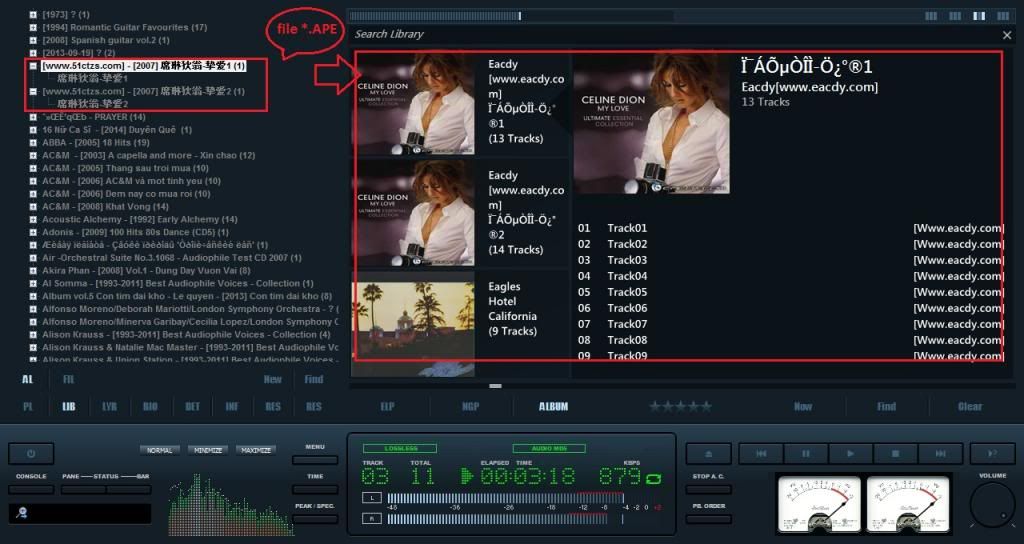Click the R channel indicator
This screenshot has width=1024, height=544.
[372, 519]
